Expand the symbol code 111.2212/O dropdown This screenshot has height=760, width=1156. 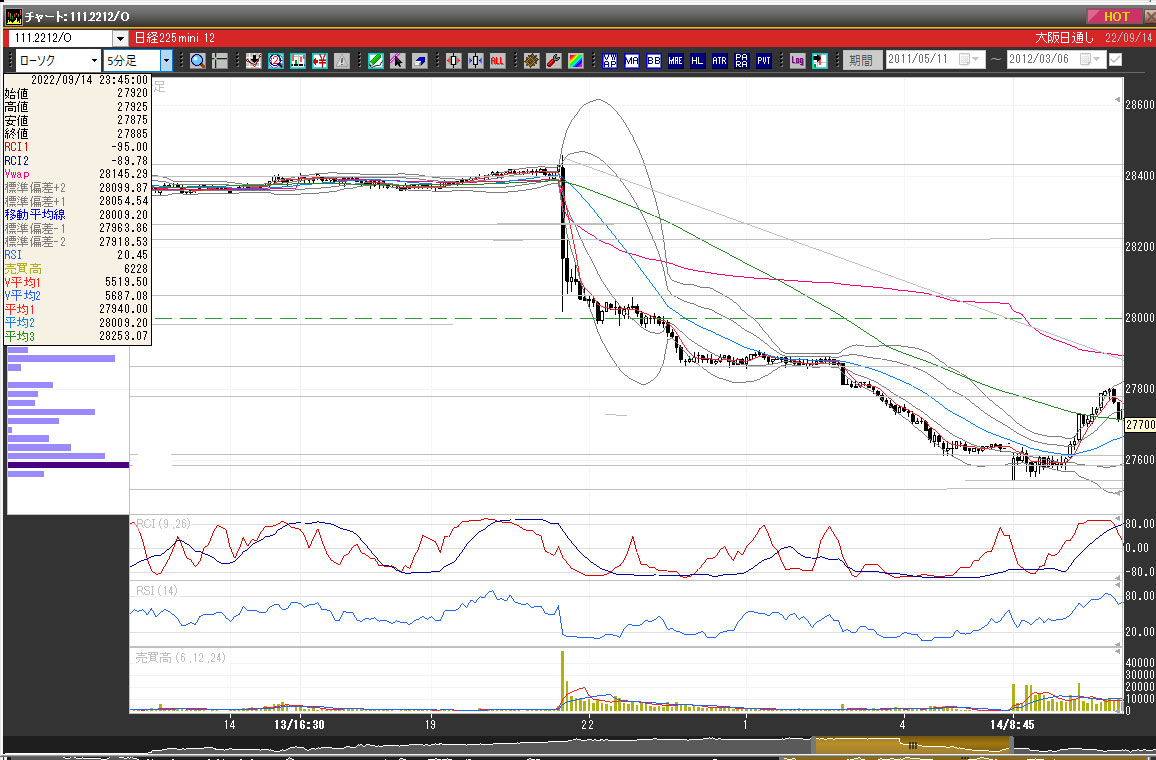[x=120, y=38]
